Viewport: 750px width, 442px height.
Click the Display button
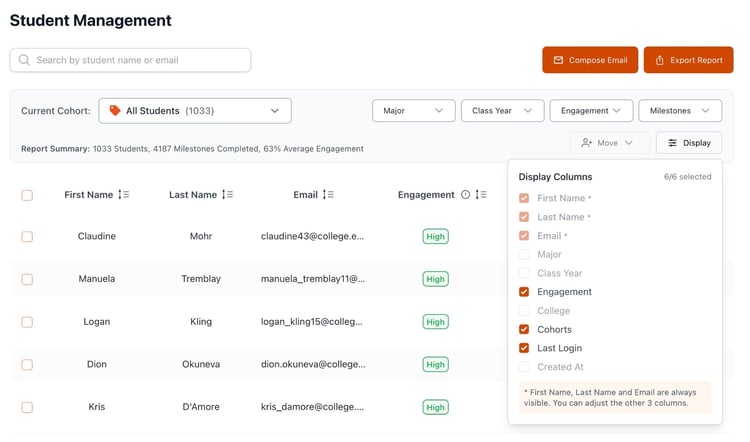point(689,143)
